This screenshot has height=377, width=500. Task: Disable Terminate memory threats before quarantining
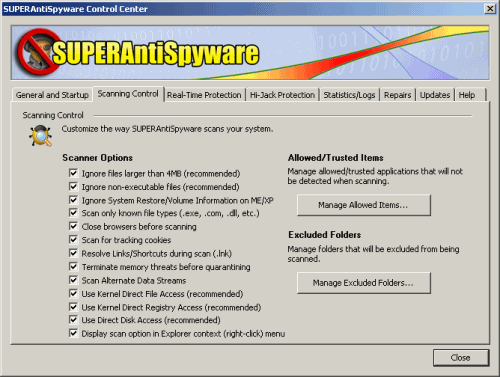tap(73, 267)
